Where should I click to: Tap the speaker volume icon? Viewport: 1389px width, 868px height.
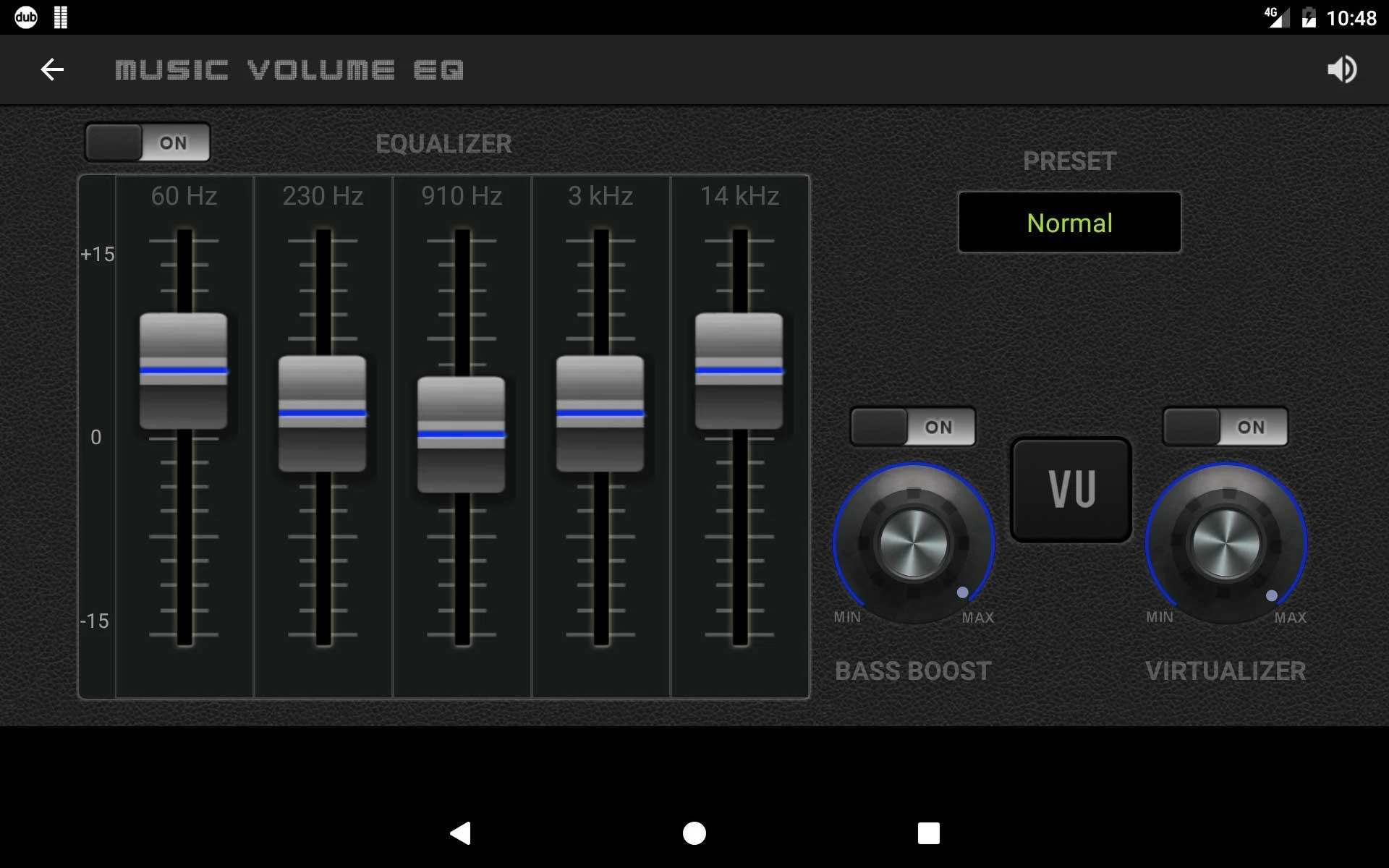1342,69
